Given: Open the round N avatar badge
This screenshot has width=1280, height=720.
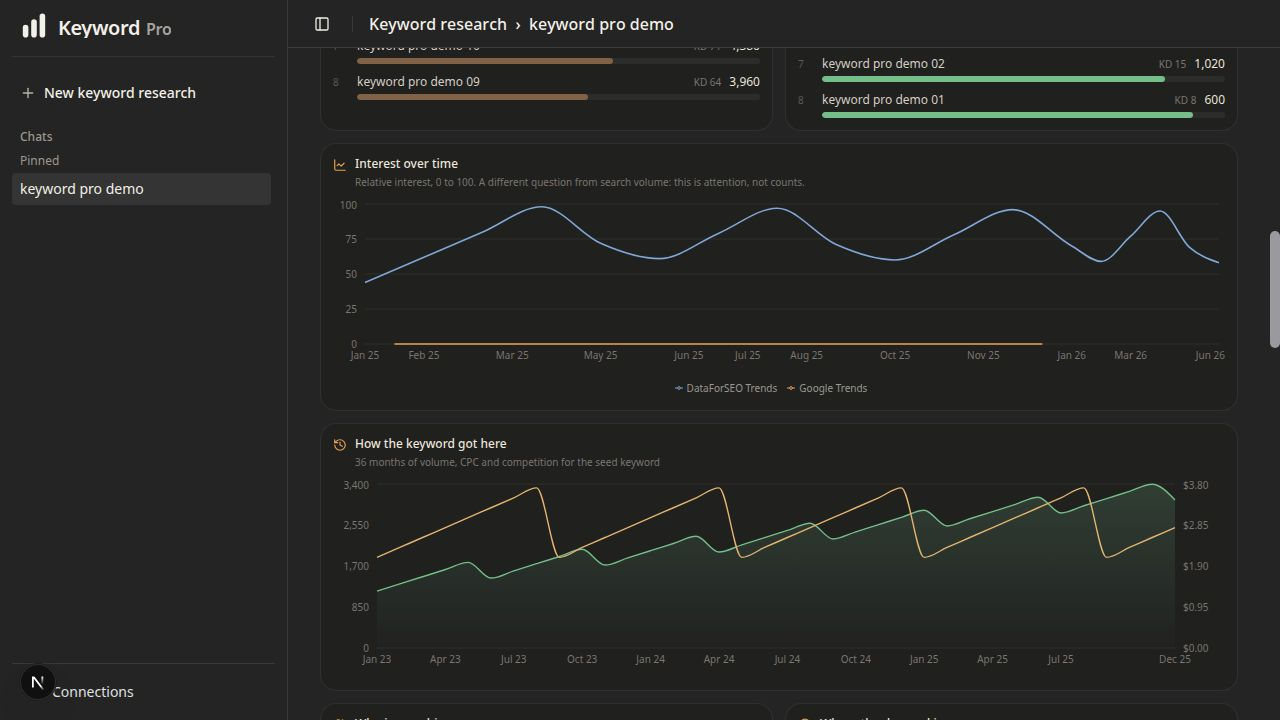Looking at the screenshot, I should [37, 683].
